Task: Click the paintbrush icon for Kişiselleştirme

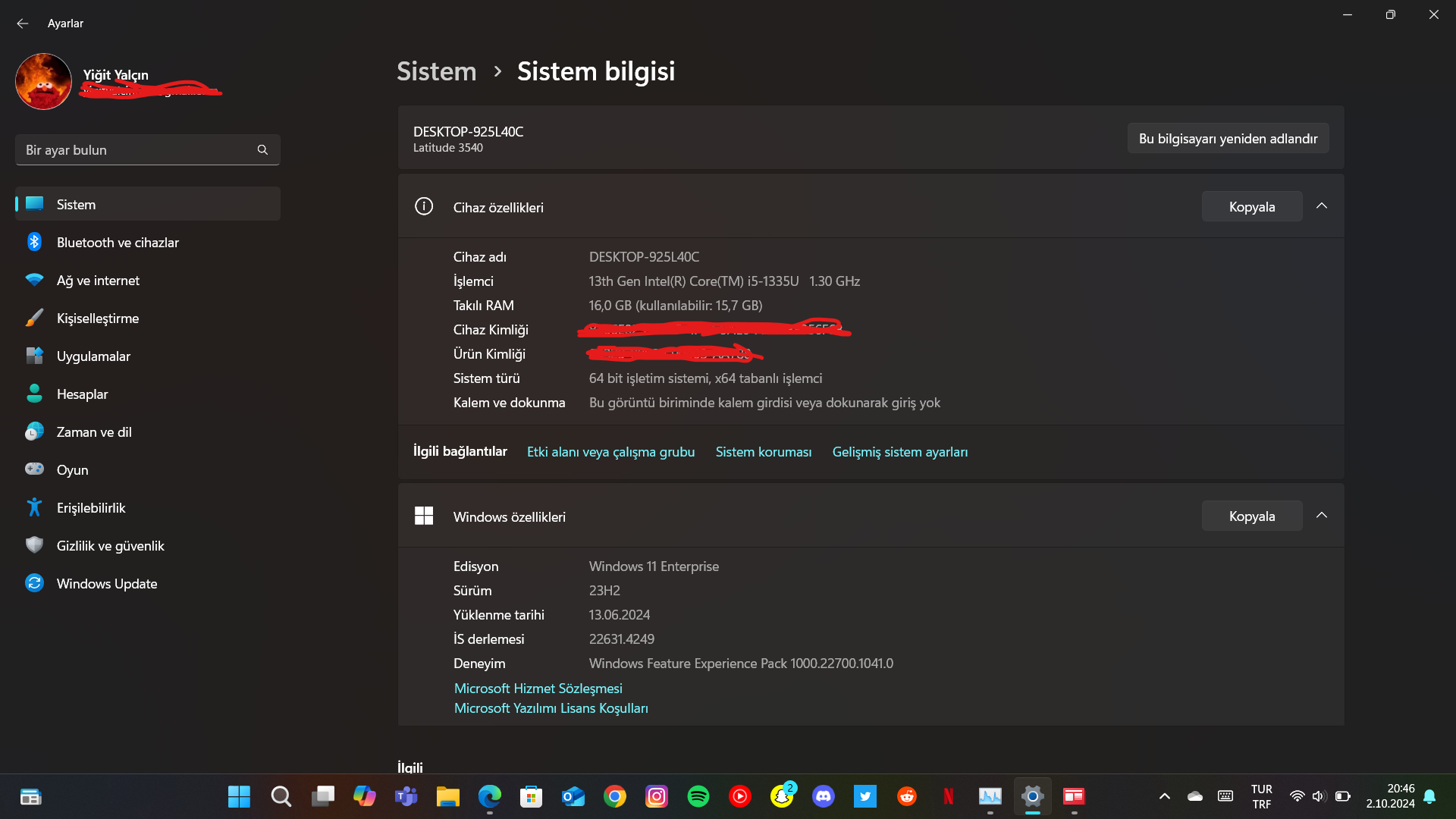Action: click(x=34, y=318)
